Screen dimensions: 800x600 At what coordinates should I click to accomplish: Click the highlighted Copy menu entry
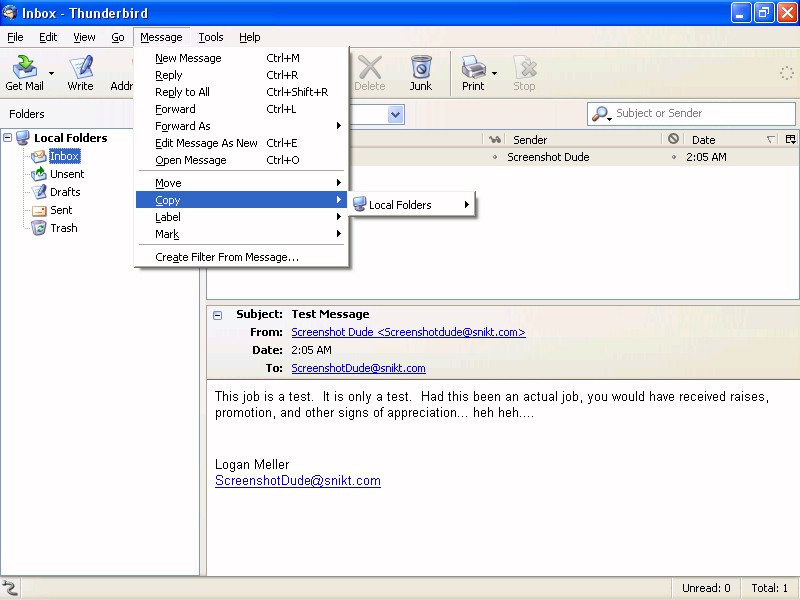(242, 200)
